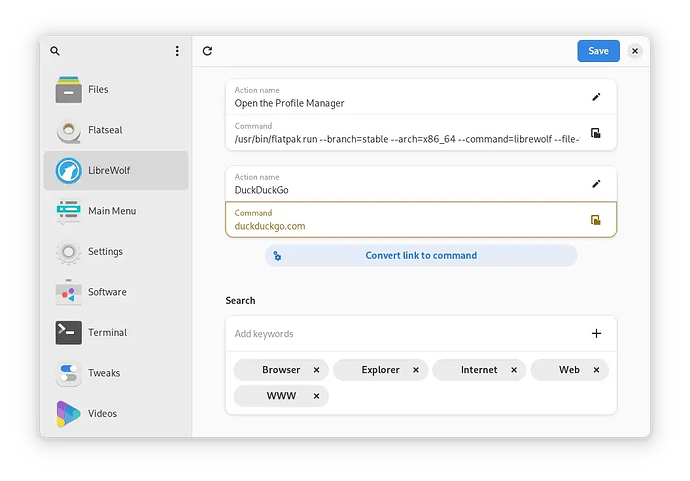Close the editor with the X button

(x=635, y=51)
